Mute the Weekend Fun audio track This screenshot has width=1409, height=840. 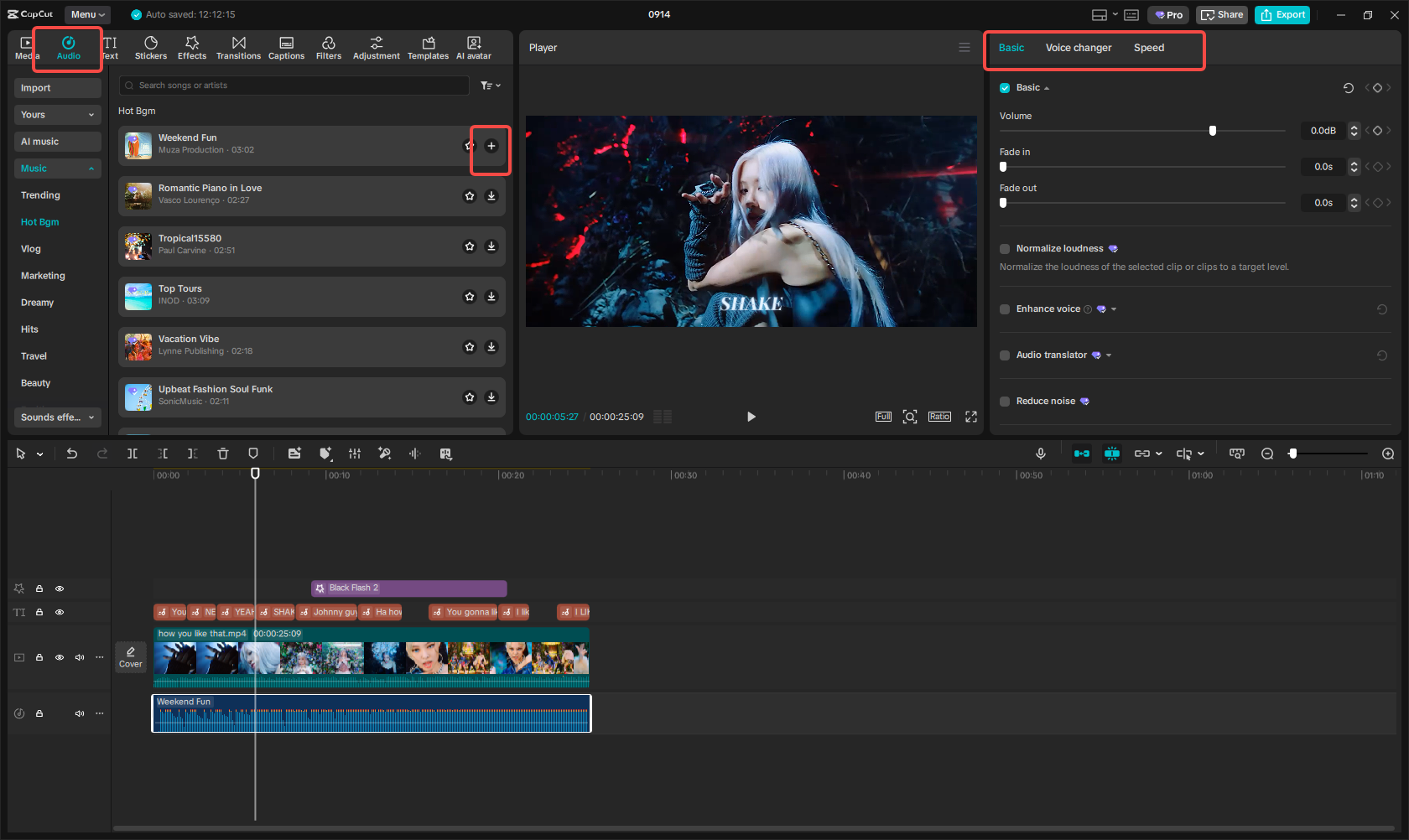point(80,713)
